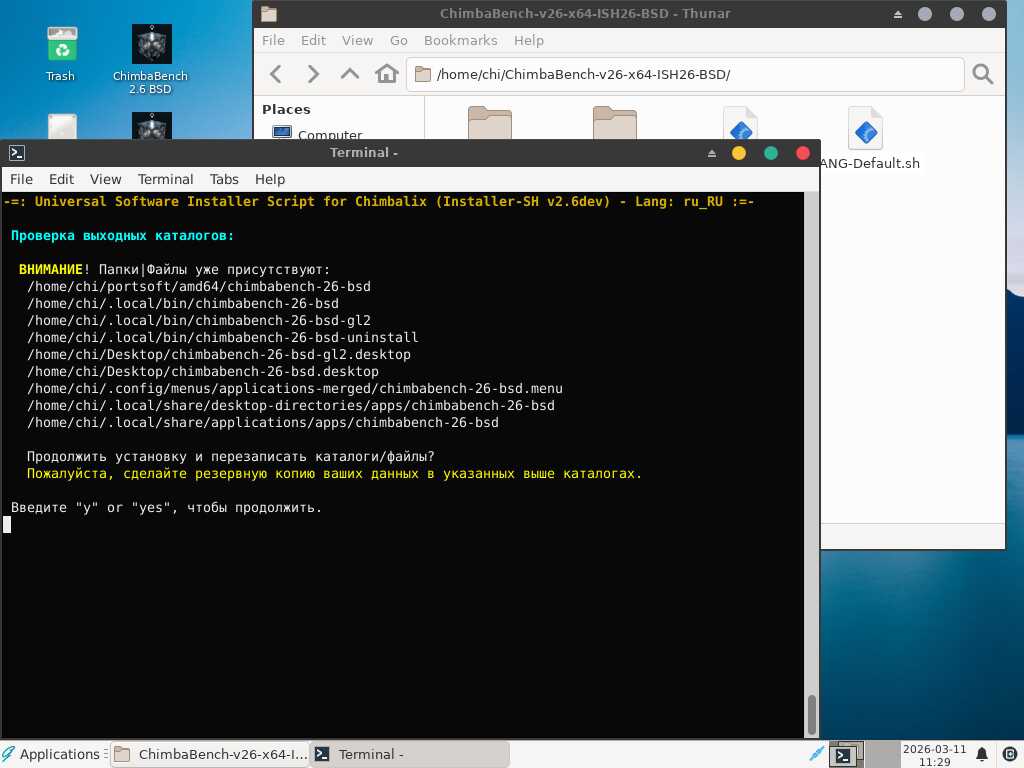1024x768 pixels.
Task: Open Thunar Bookmarks menu
Action: [x=460, y=40]
